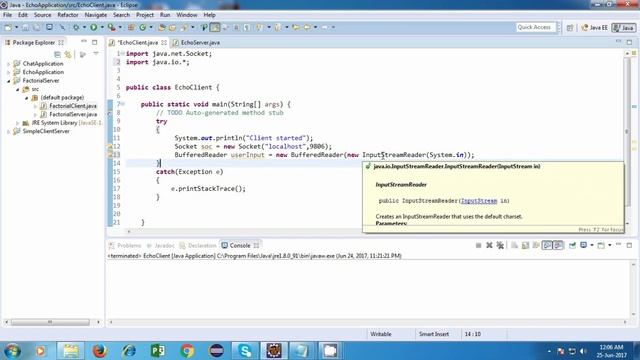Open the Declaration view tab

coord(198,245)
